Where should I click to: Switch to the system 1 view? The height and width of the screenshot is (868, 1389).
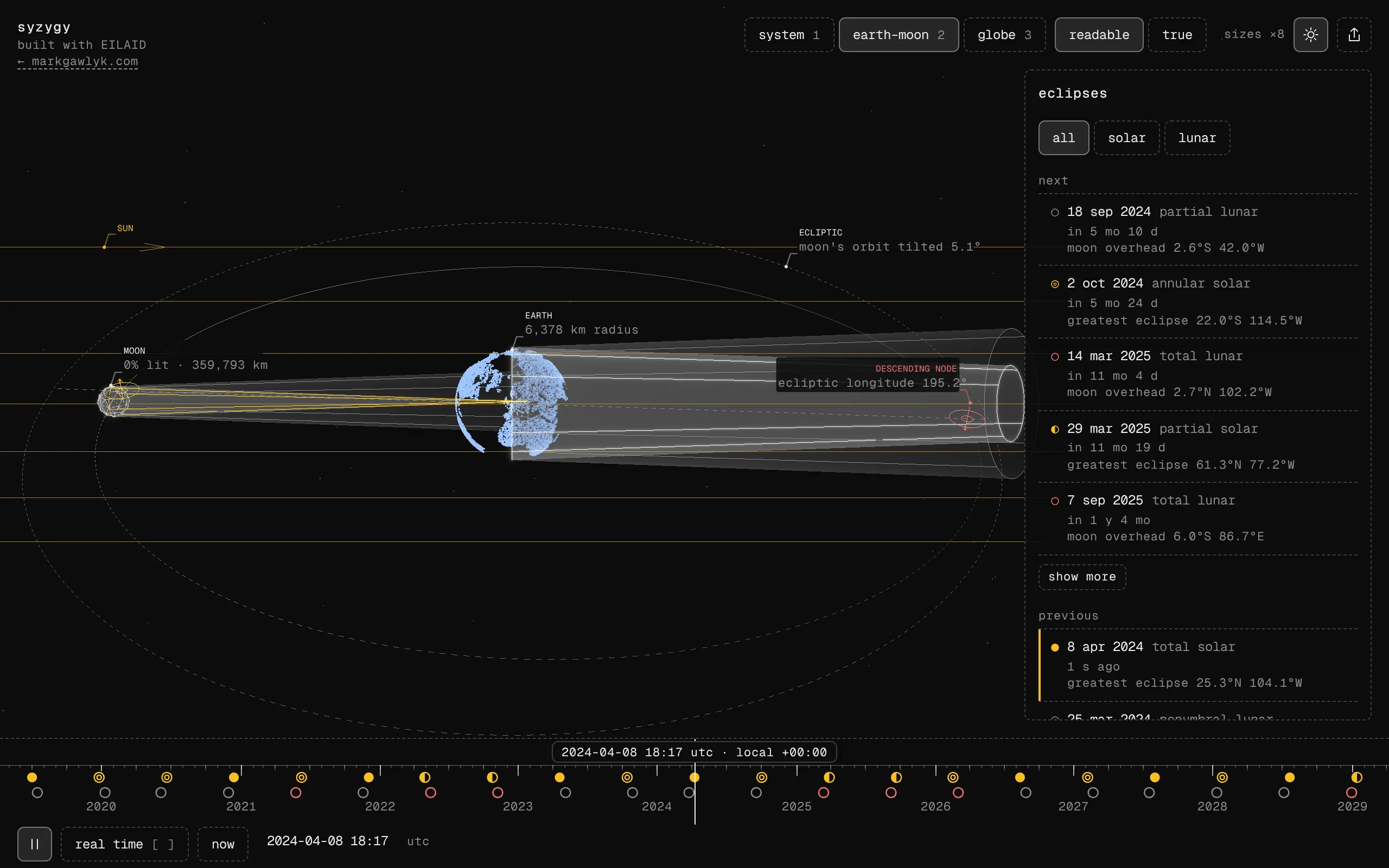[788, 34]
